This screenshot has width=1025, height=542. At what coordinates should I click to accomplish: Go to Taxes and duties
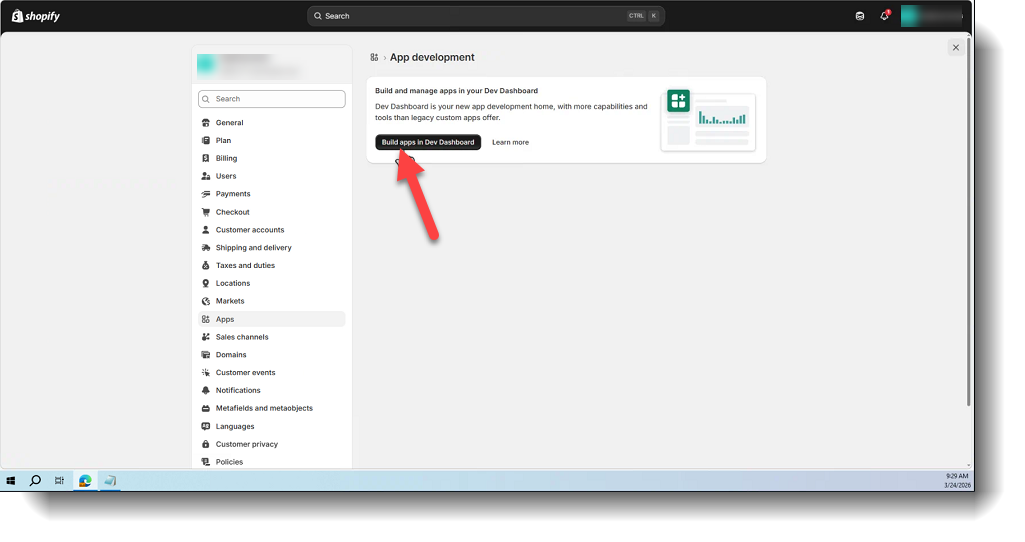point(272,265)
